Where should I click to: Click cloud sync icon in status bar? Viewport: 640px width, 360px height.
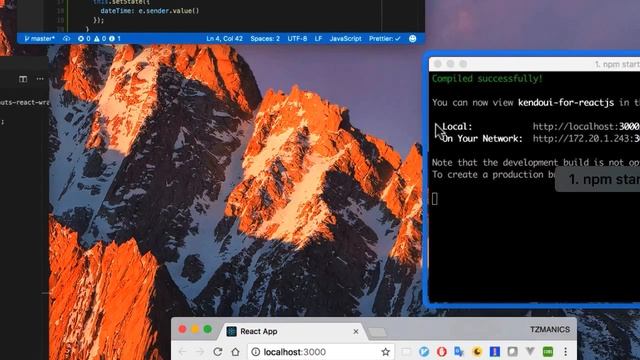[67, 39]
